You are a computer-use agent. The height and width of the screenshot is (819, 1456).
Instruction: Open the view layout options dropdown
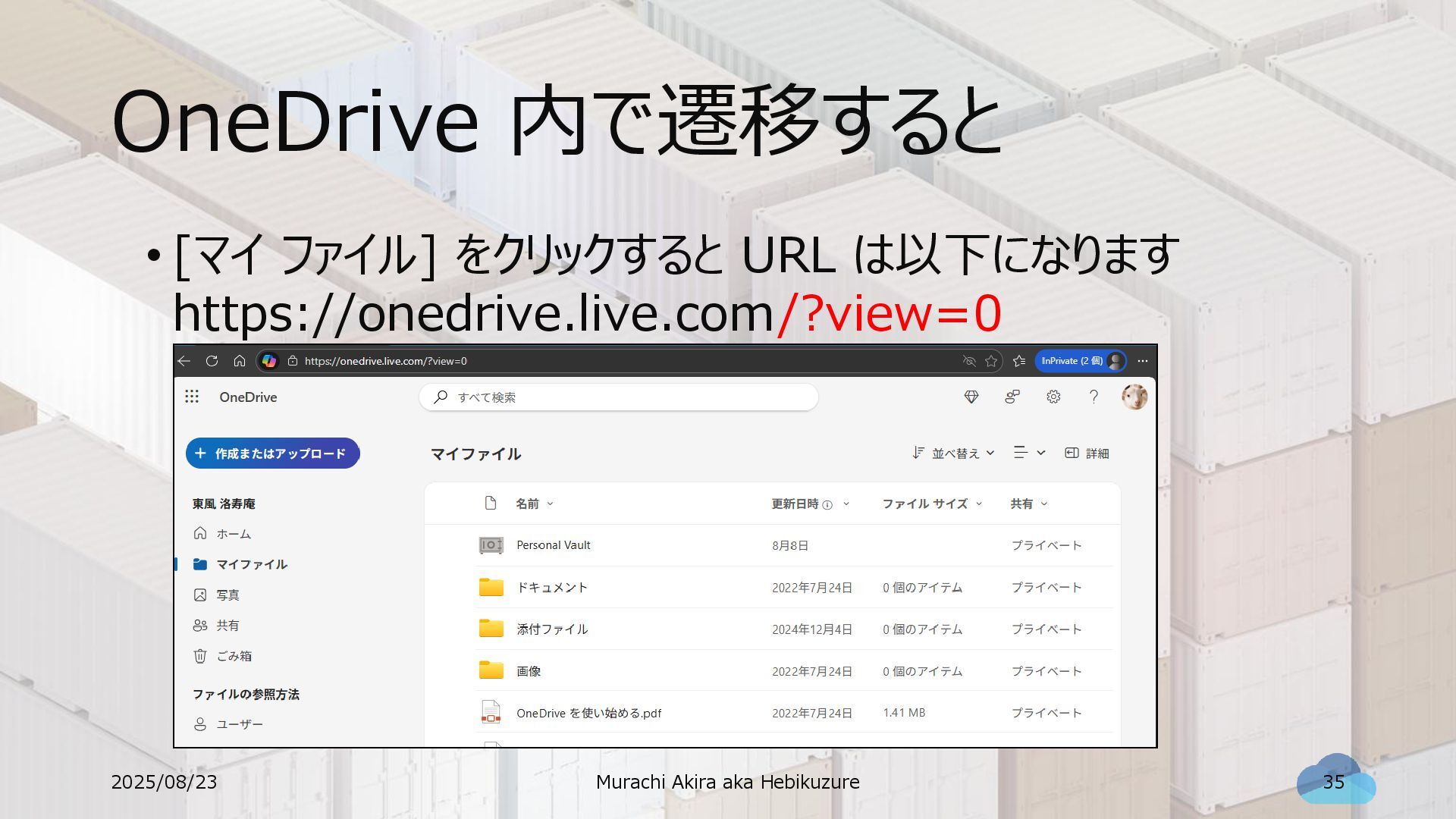(x=1029, y=453)
